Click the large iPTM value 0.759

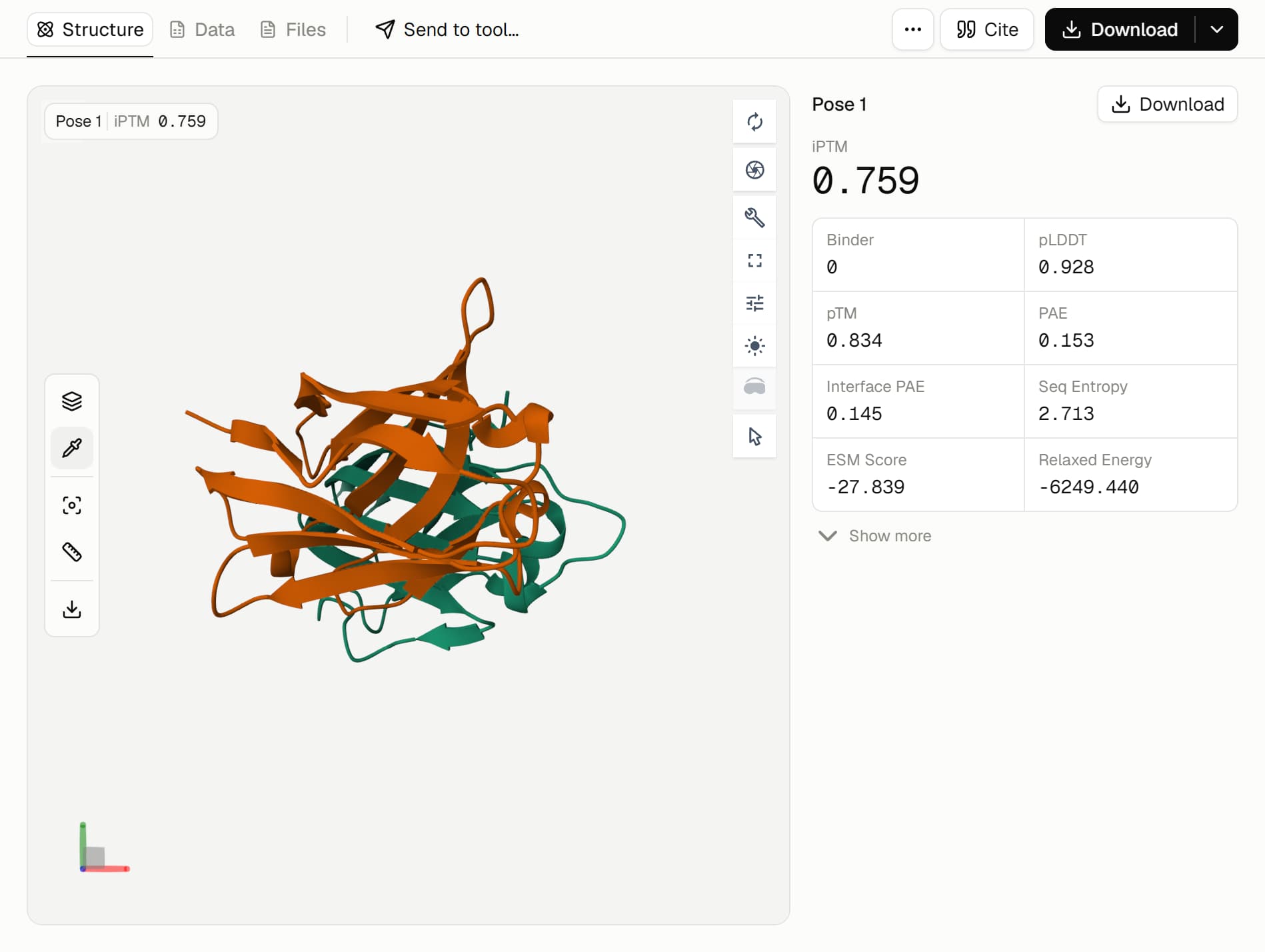pos(865,181)
